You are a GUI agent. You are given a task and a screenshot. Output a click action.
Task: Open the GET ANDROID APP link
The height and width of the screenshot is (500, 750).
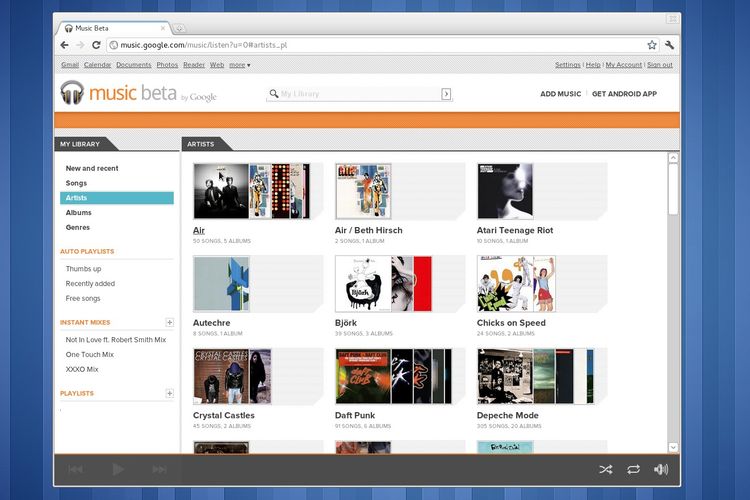624,94
